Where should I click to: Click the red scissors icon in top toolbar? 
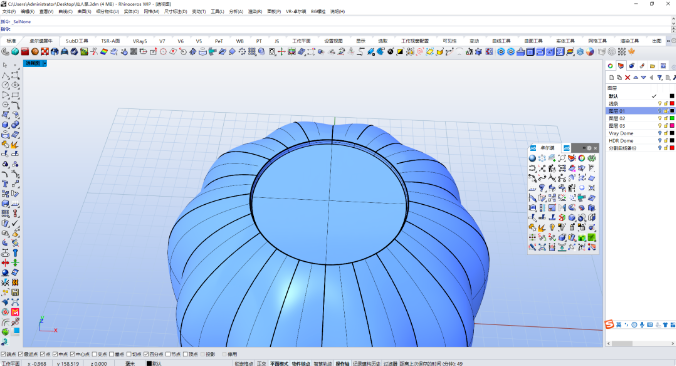(94, 52)
